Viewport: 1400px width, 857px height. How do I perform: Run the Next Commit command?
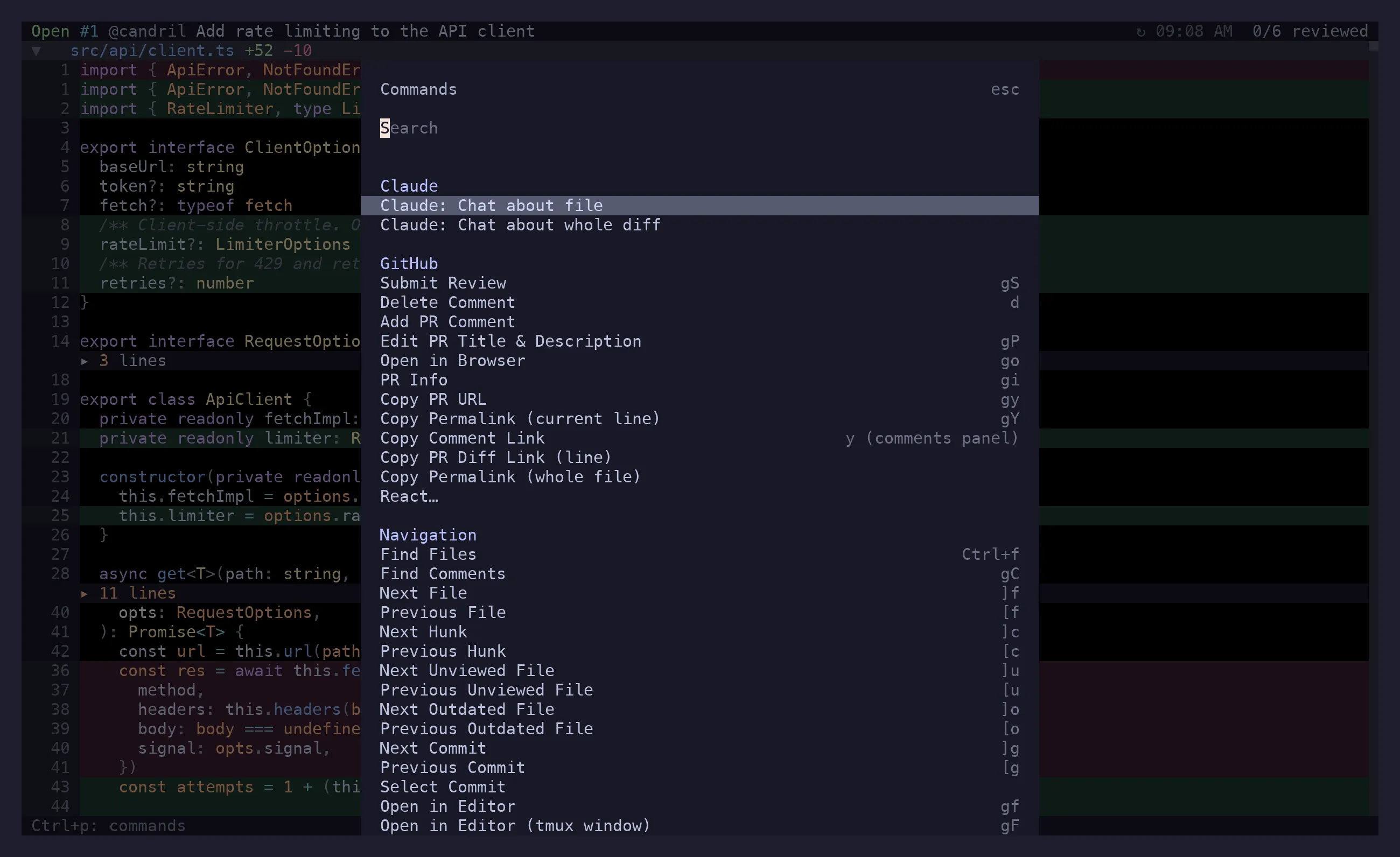[x=699, y=748]
